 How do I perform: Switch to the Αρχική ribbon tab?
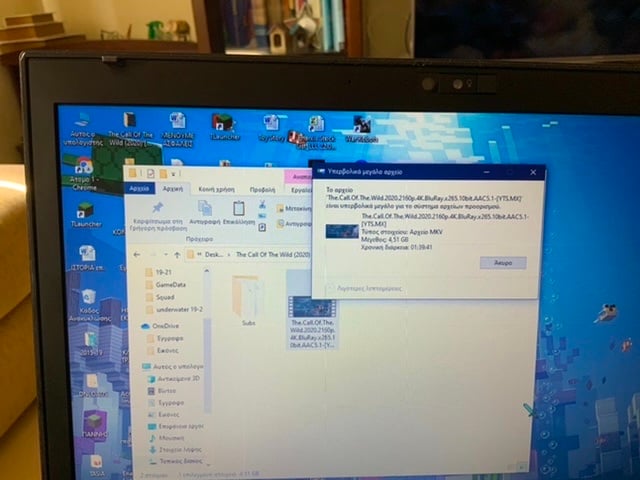click(173, 189)
